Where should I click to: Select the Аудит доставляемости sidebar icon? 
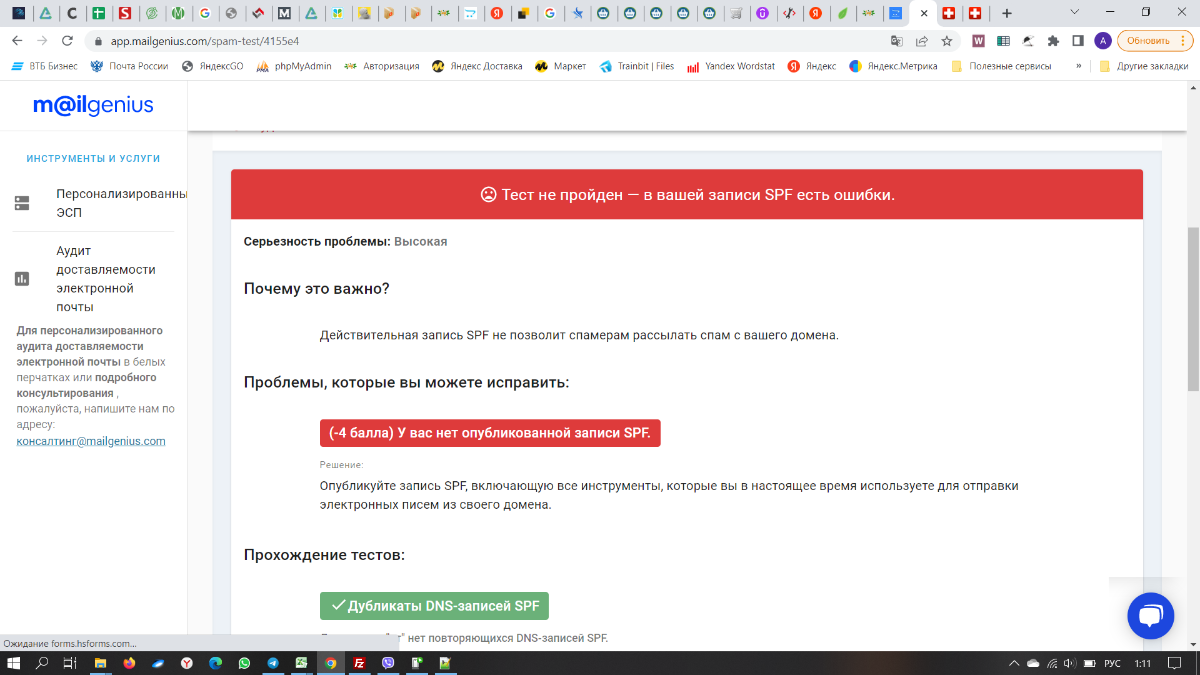(21, 278)
